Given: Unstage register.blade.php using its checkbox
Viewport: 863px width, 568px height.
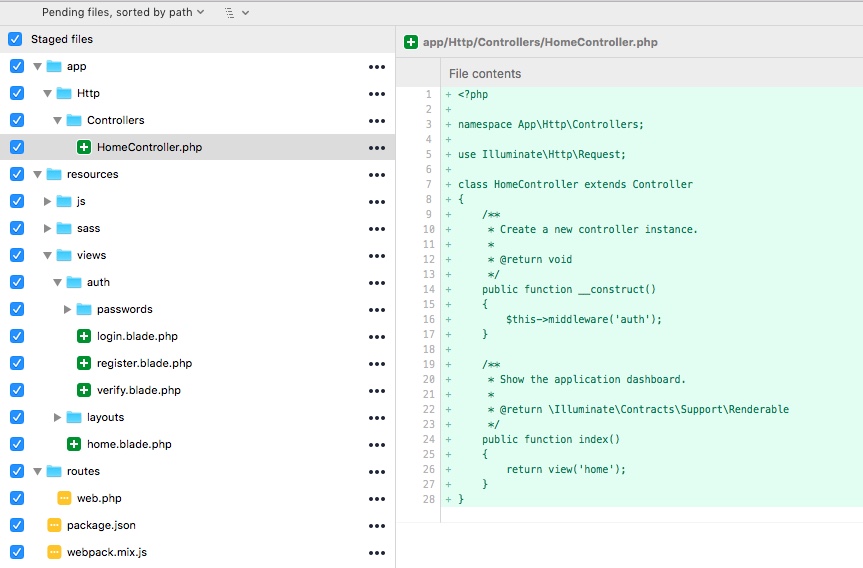Looking at the screenshot, I should [16, 363].
